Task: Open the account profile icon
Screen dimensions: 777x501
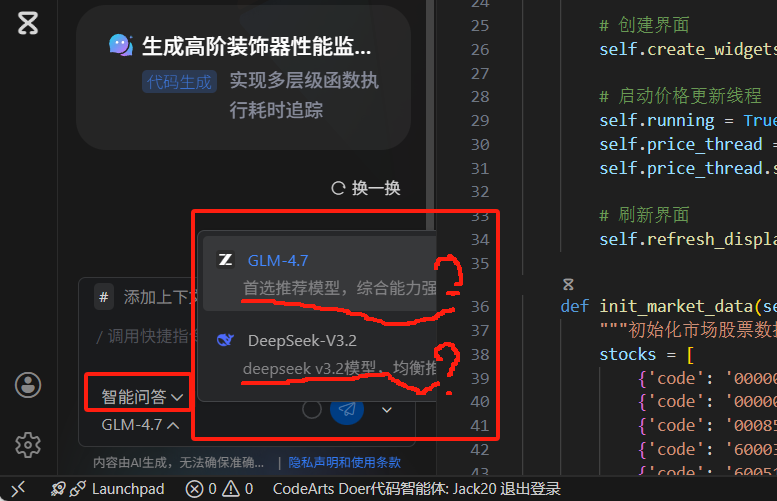Action: [28, 385]
